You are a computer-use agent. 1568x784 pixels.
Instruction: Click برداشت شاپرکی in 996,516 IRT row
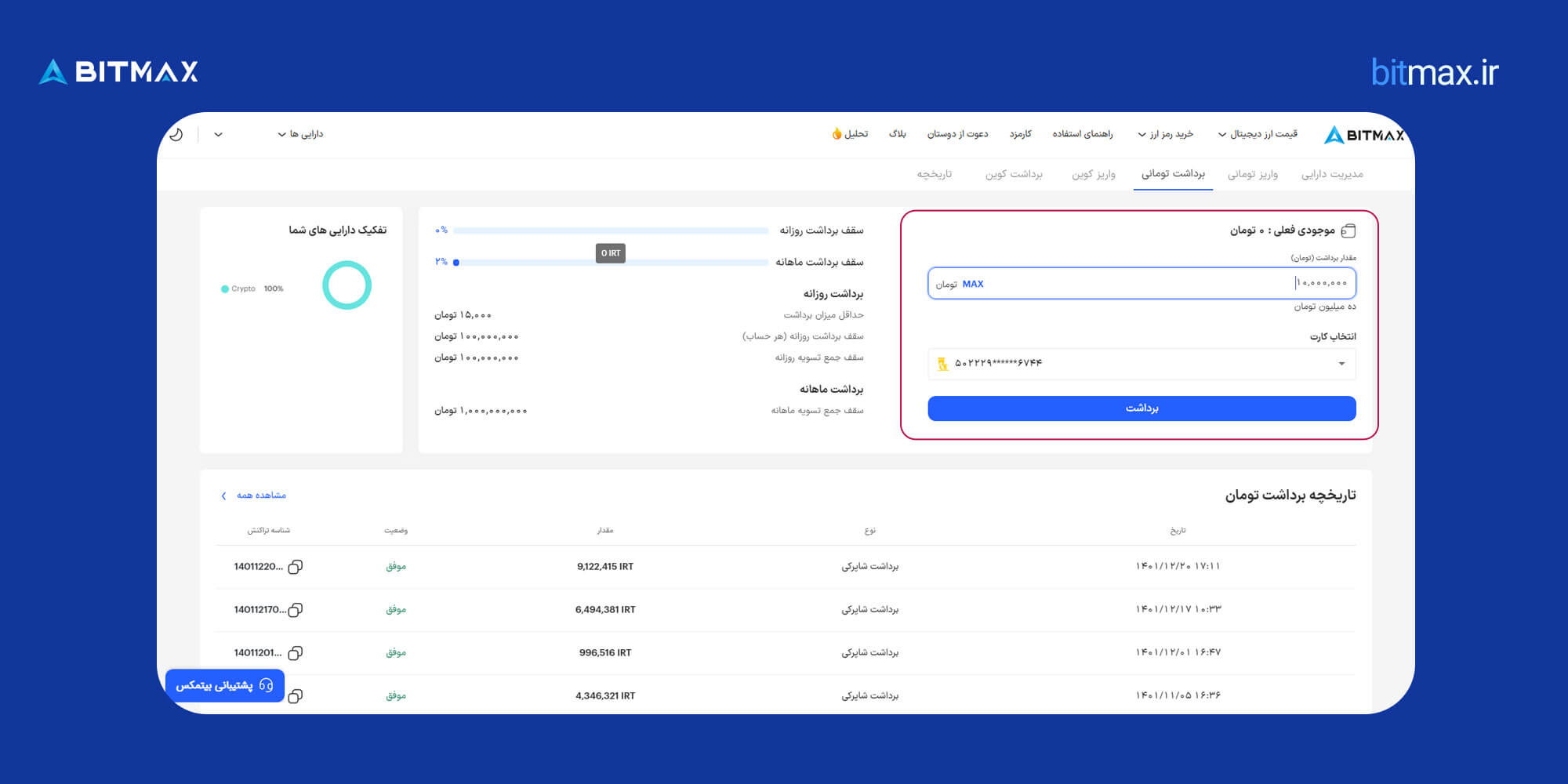coord(870,653)
